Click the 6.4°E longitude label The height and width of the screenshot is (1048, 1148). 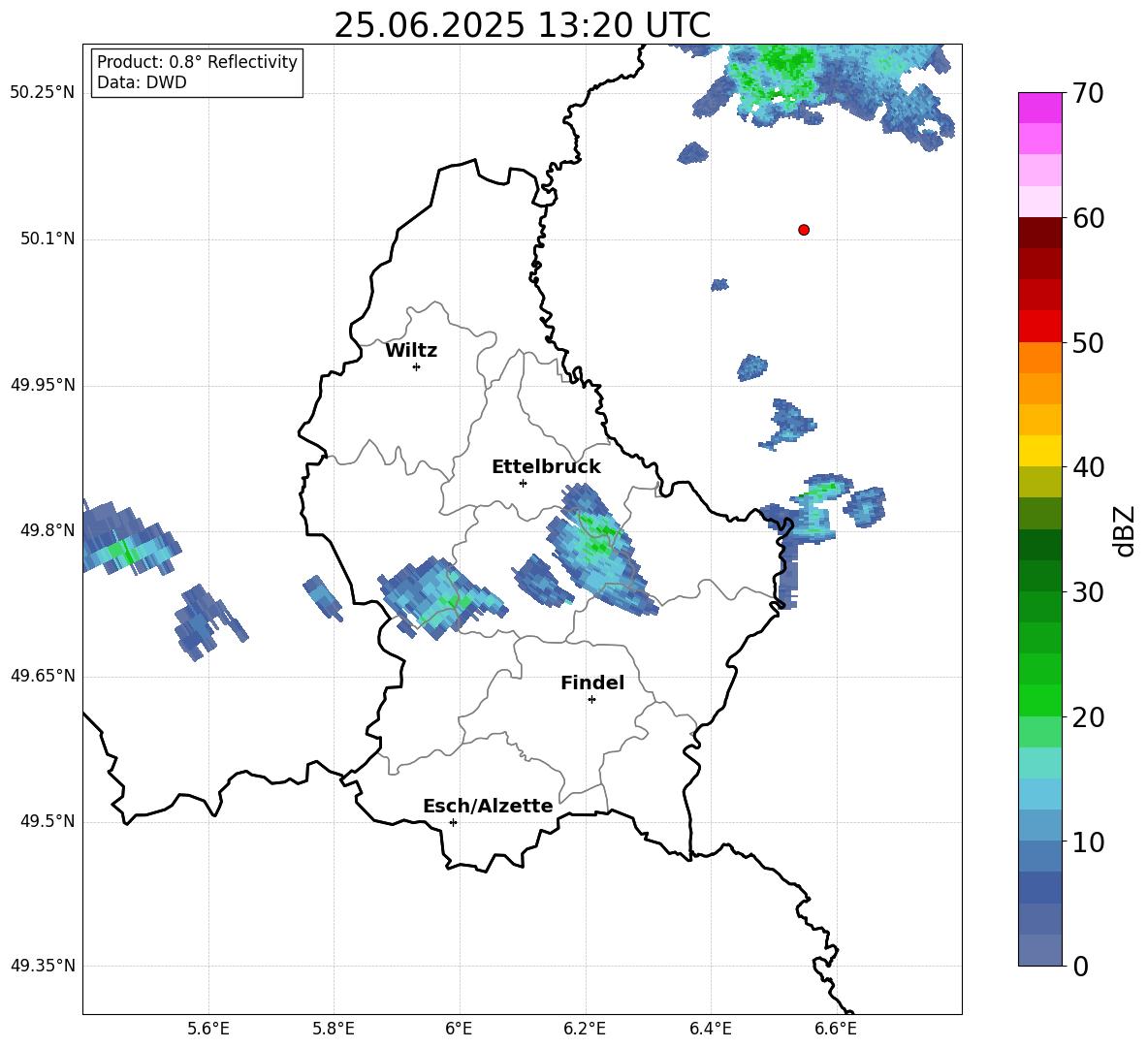710,1029
